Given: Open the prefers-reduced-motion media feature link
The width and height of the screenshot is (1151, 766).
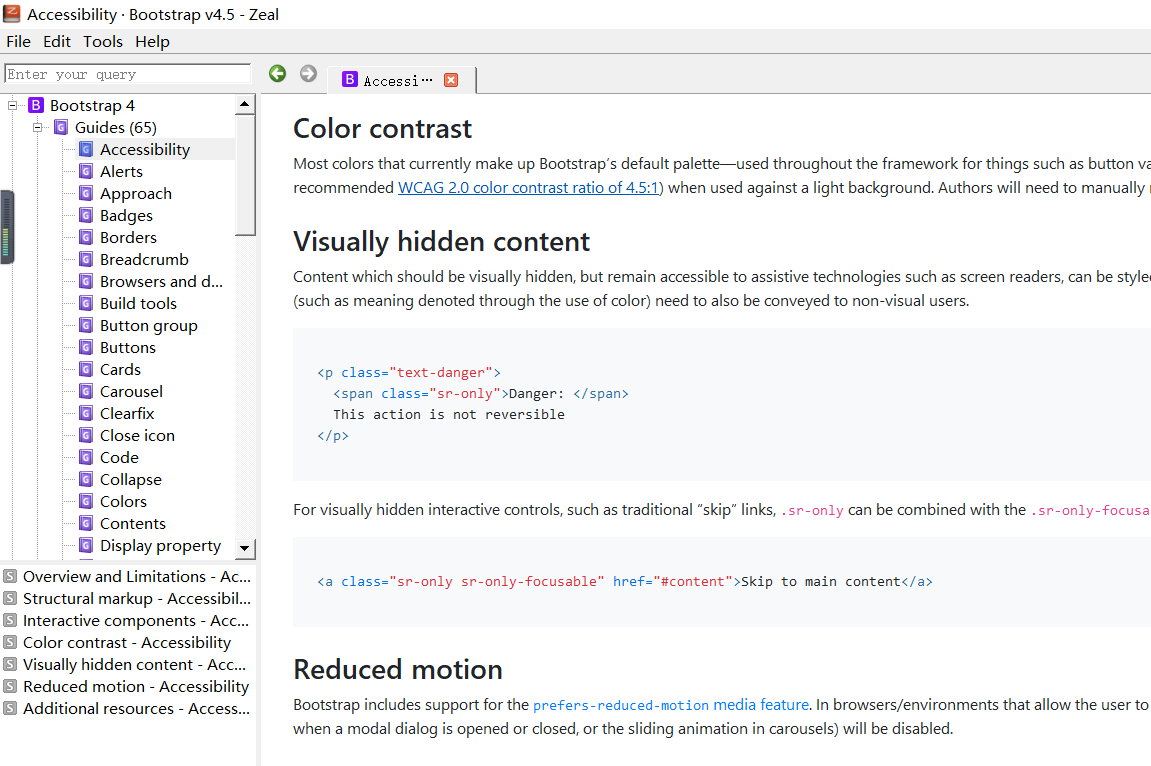Looking at the screenshot, I should pos(671,704).
